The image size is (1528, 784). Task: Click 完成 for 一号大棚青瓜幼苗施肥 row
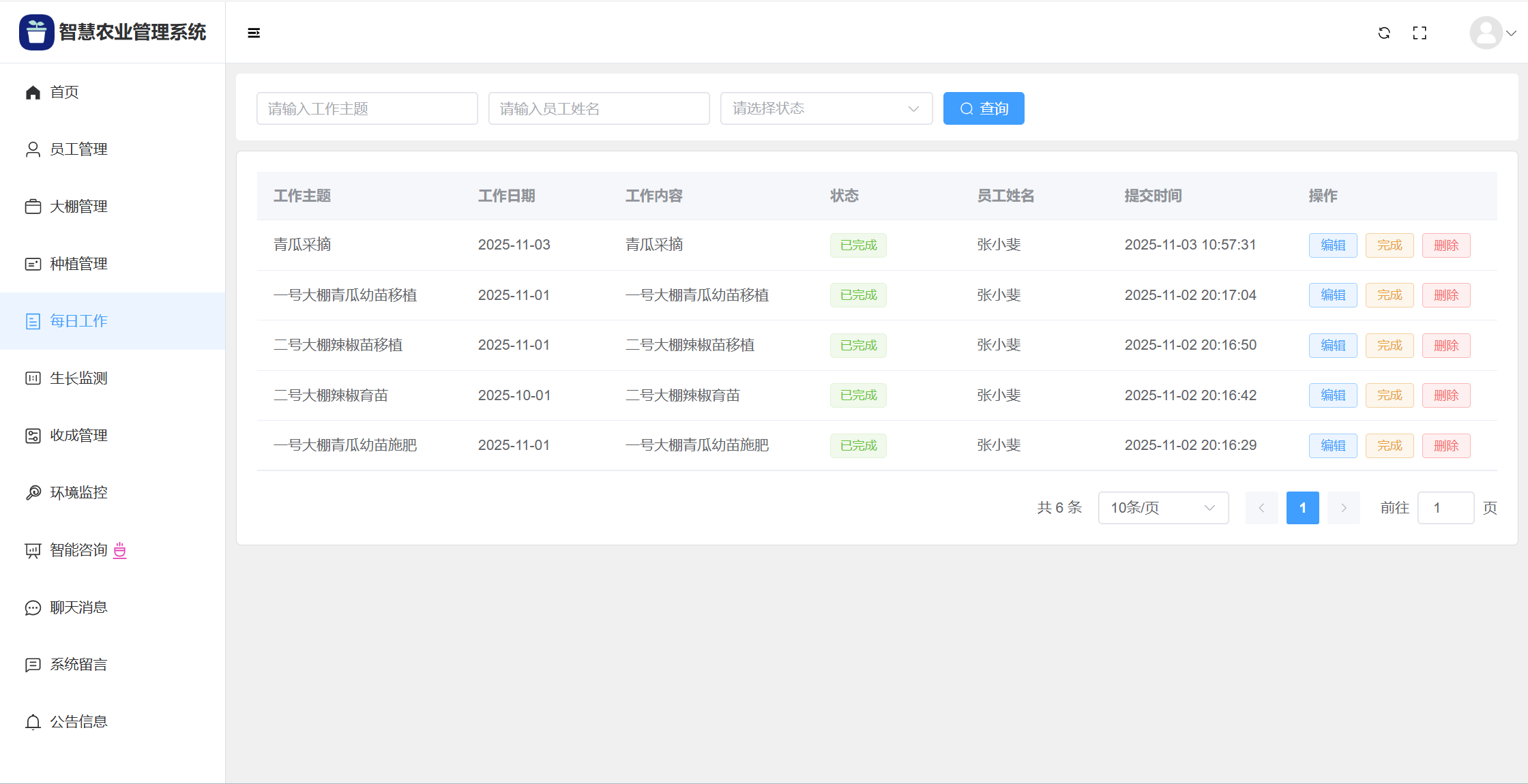tap(1389, 446)
